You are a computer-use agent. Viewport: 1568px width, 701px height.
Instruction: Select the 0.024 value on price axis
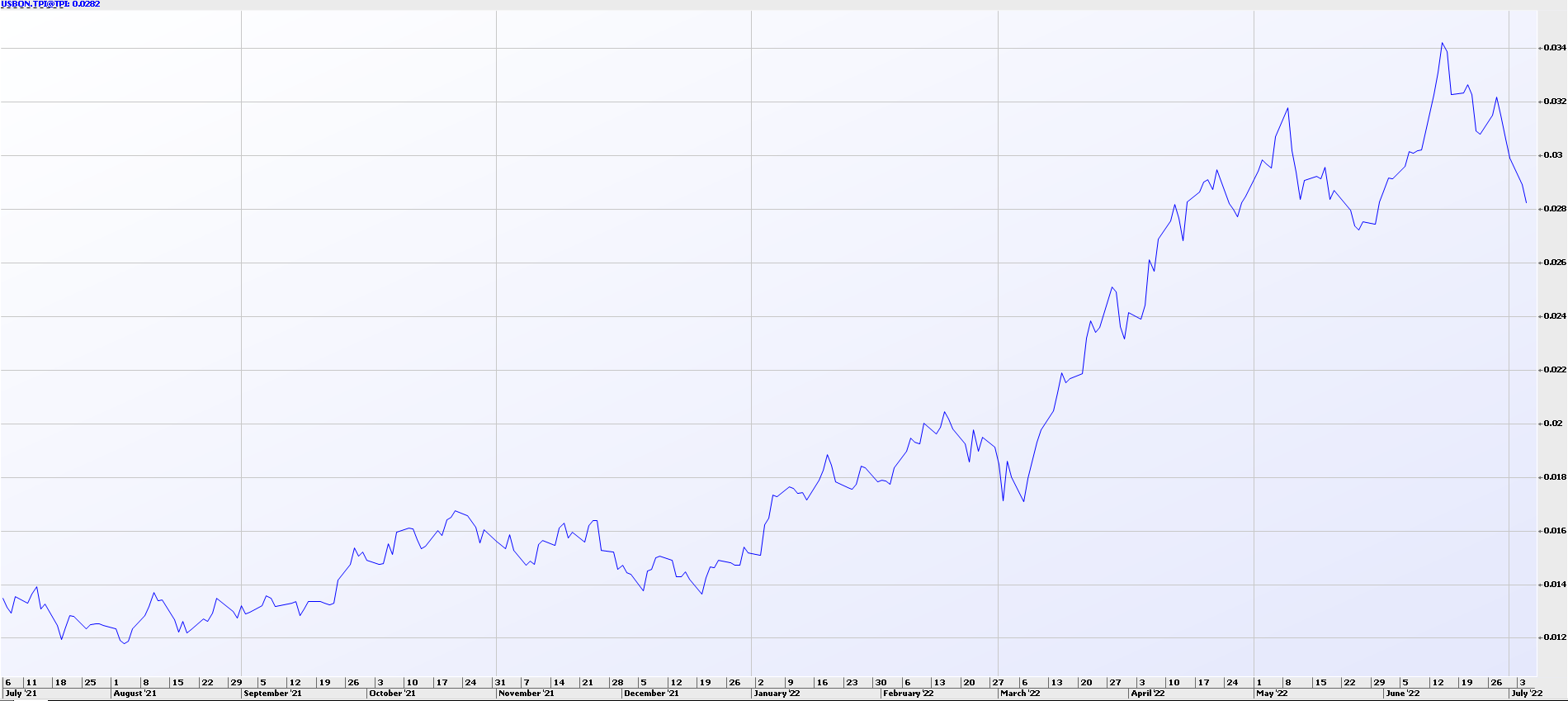1555,316
